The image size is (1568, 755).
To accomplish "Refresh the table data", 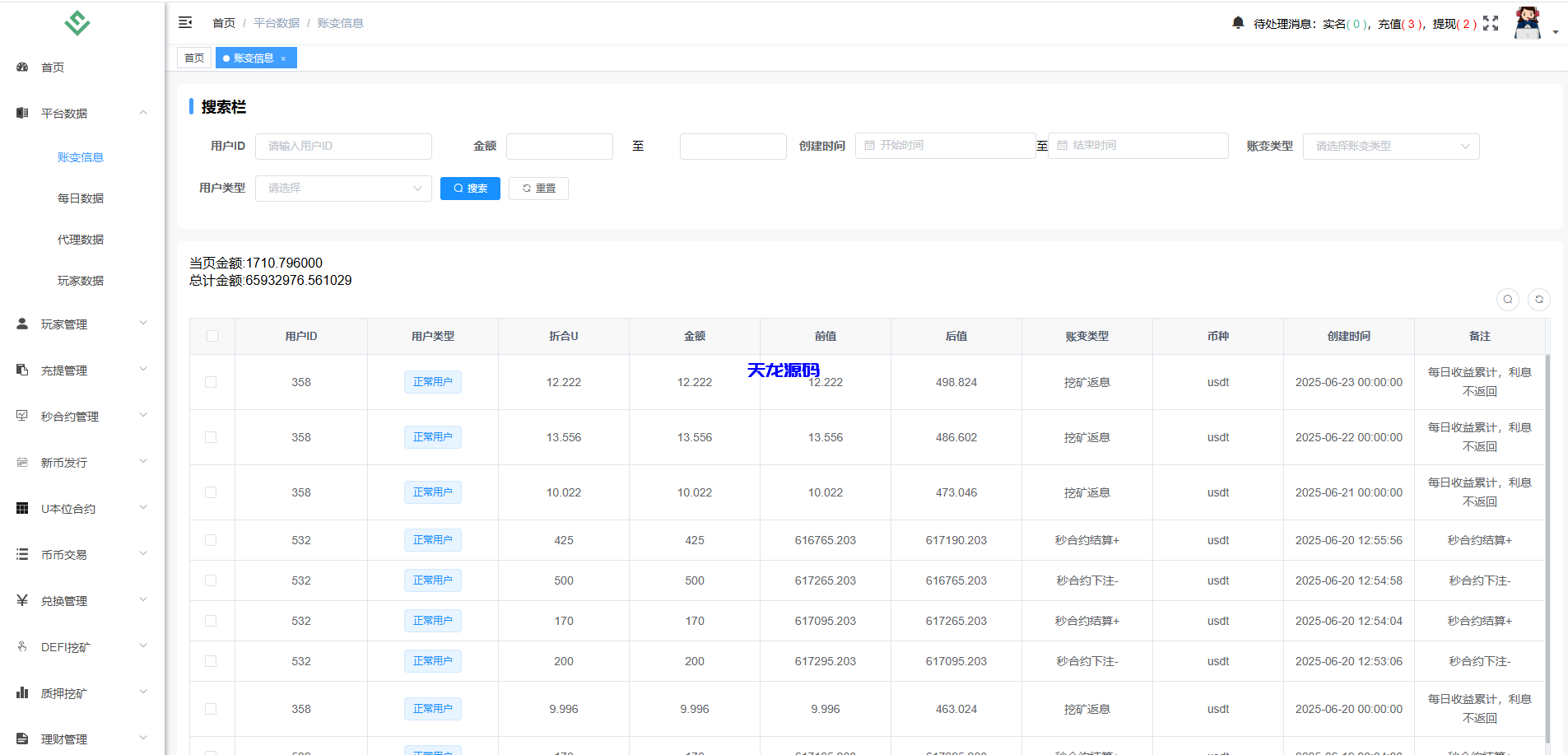I will (x=1538, y=300).
